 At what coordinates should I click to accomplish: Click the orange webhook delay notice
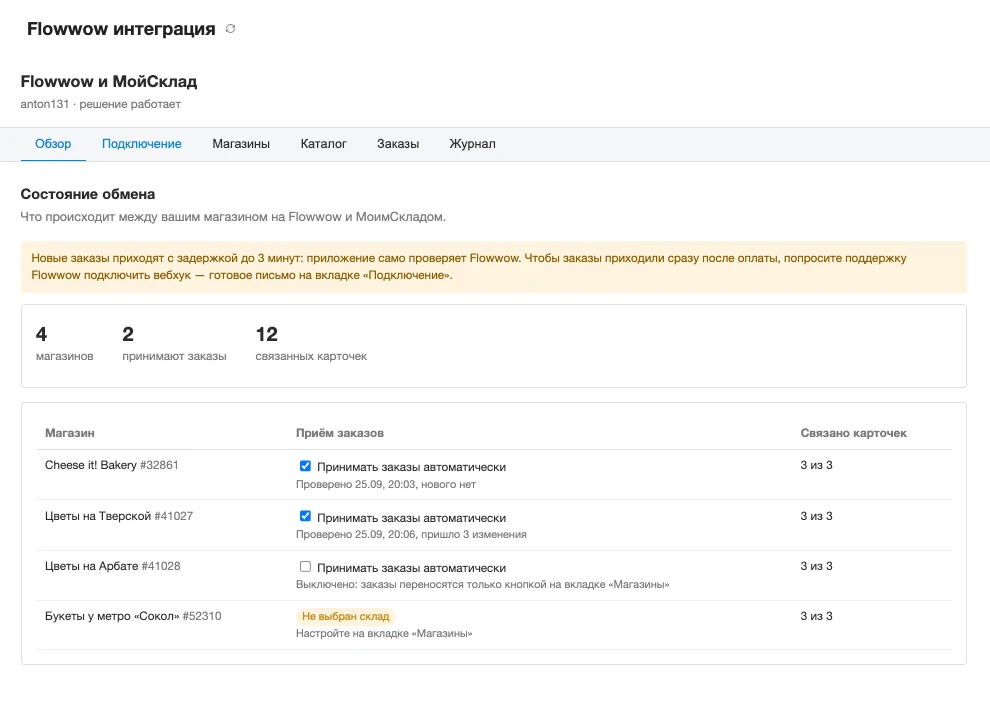494,266
